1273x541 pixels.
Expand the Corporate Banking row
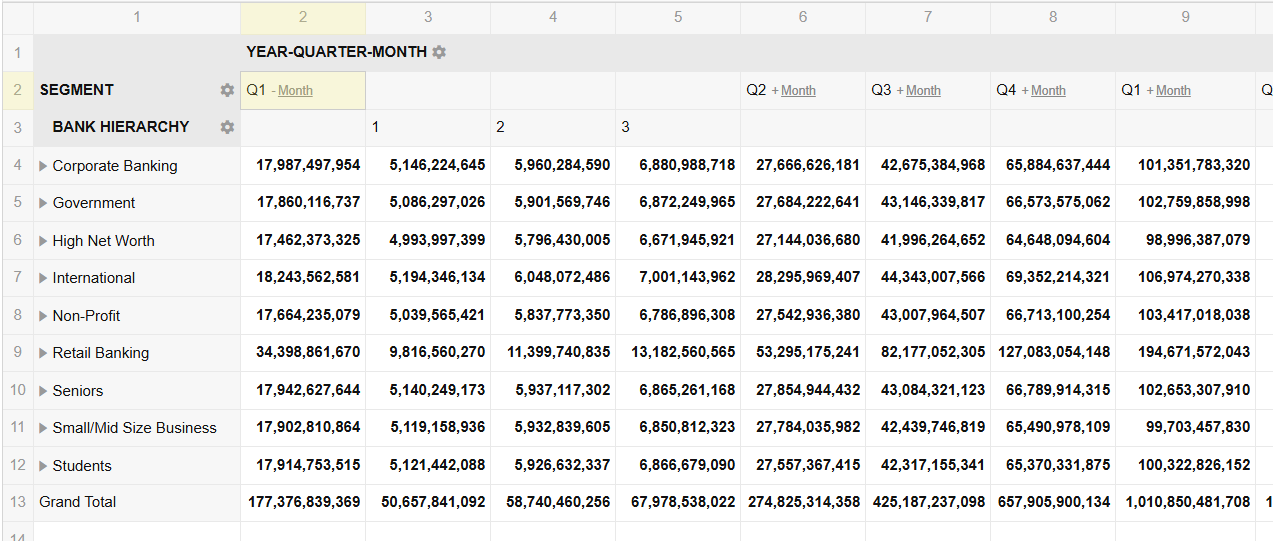(43, 166)
